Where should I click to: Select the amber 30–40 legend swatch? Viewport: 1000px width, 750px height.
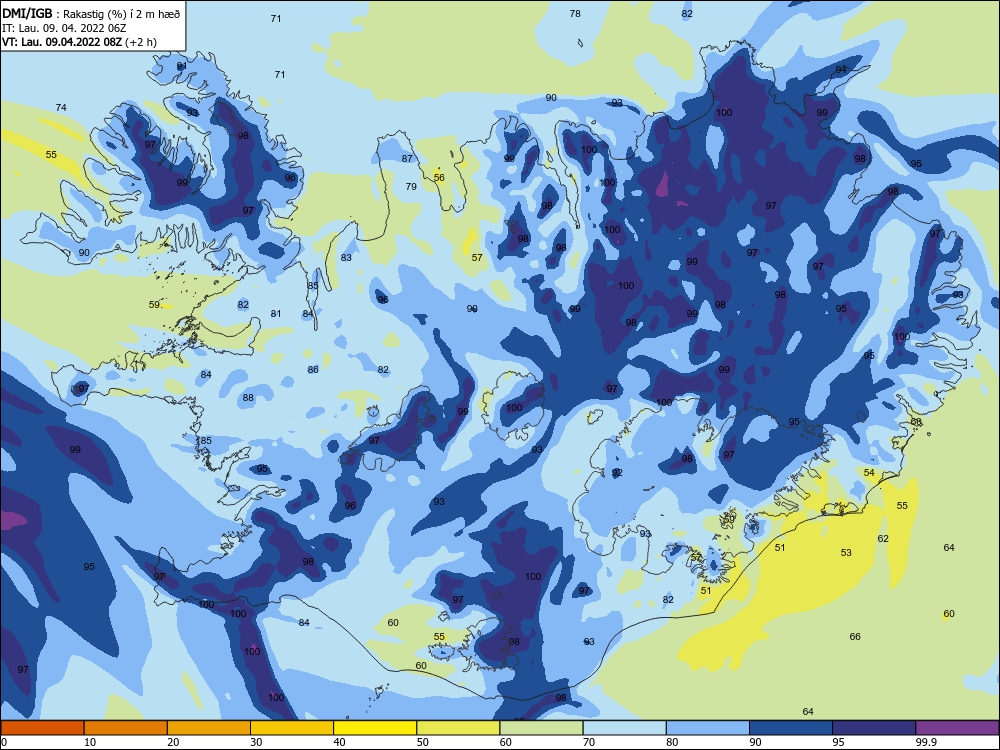(292, 728)
